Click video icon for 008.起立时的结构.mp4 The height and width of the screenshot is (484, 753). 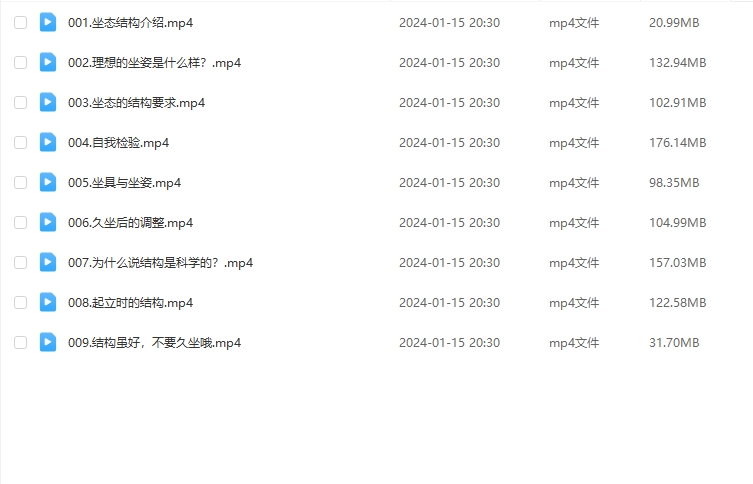coord(48,302)
